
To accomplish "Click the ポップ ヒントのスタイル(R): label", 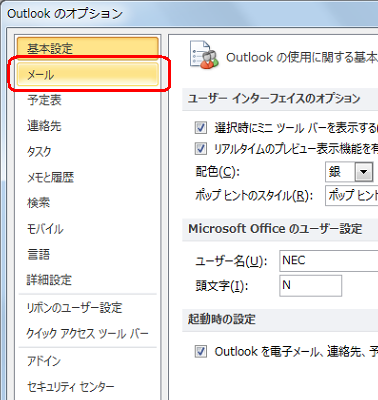I will tap(254, 196).
